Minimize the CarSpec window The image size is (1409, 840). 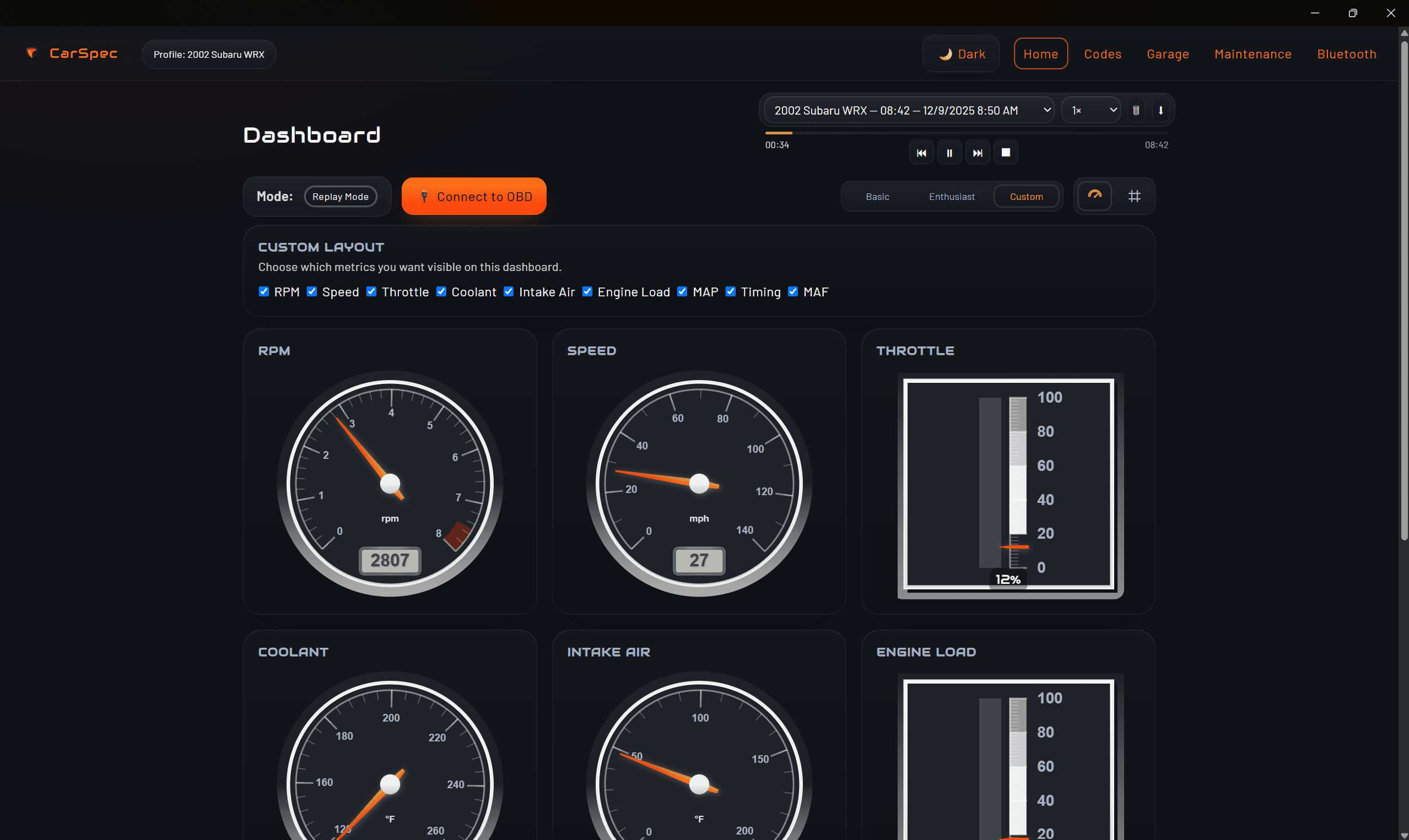tap(1314, 13)
